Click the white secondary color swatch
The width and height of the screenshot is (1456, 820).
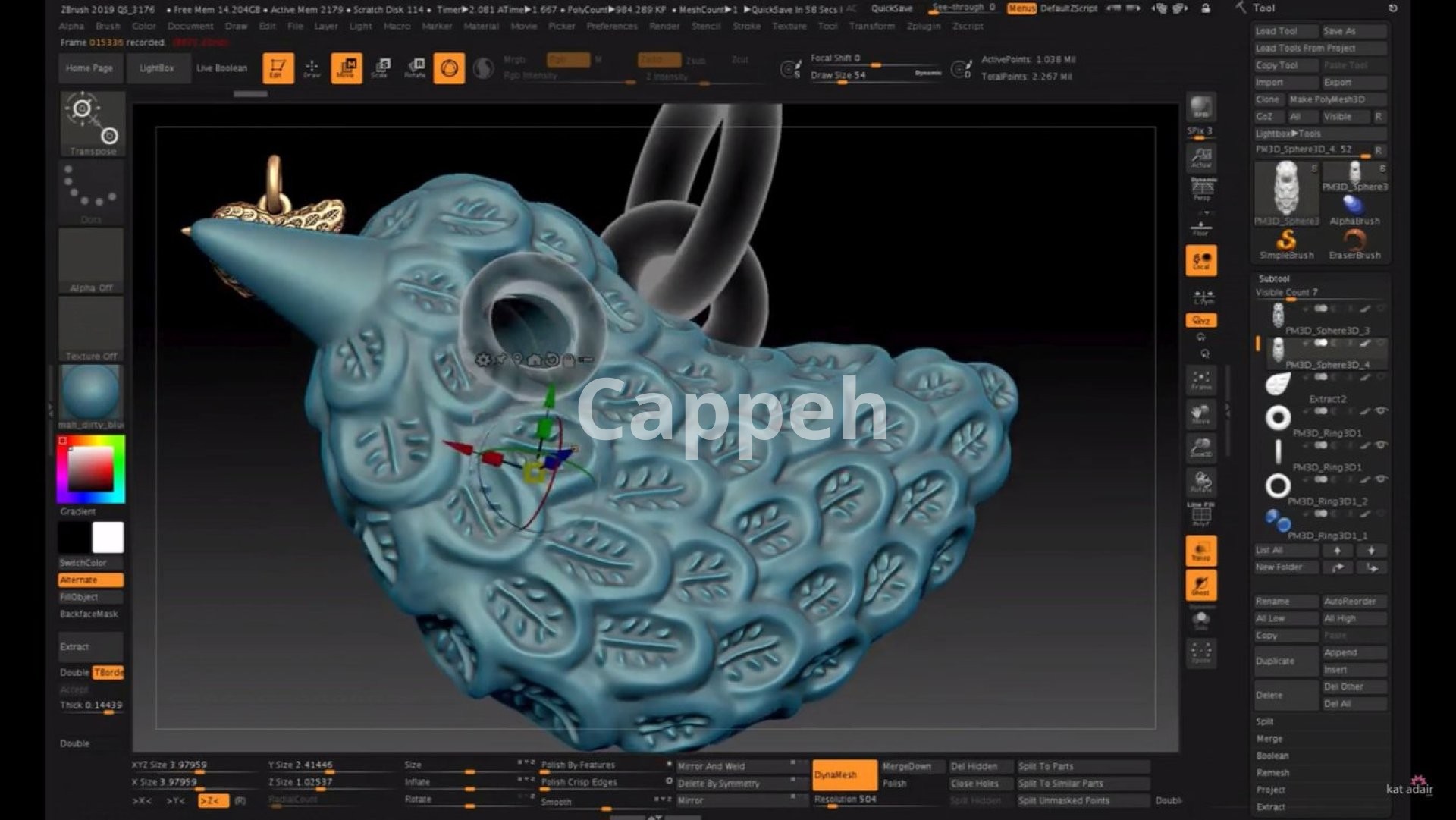point(108,538)
